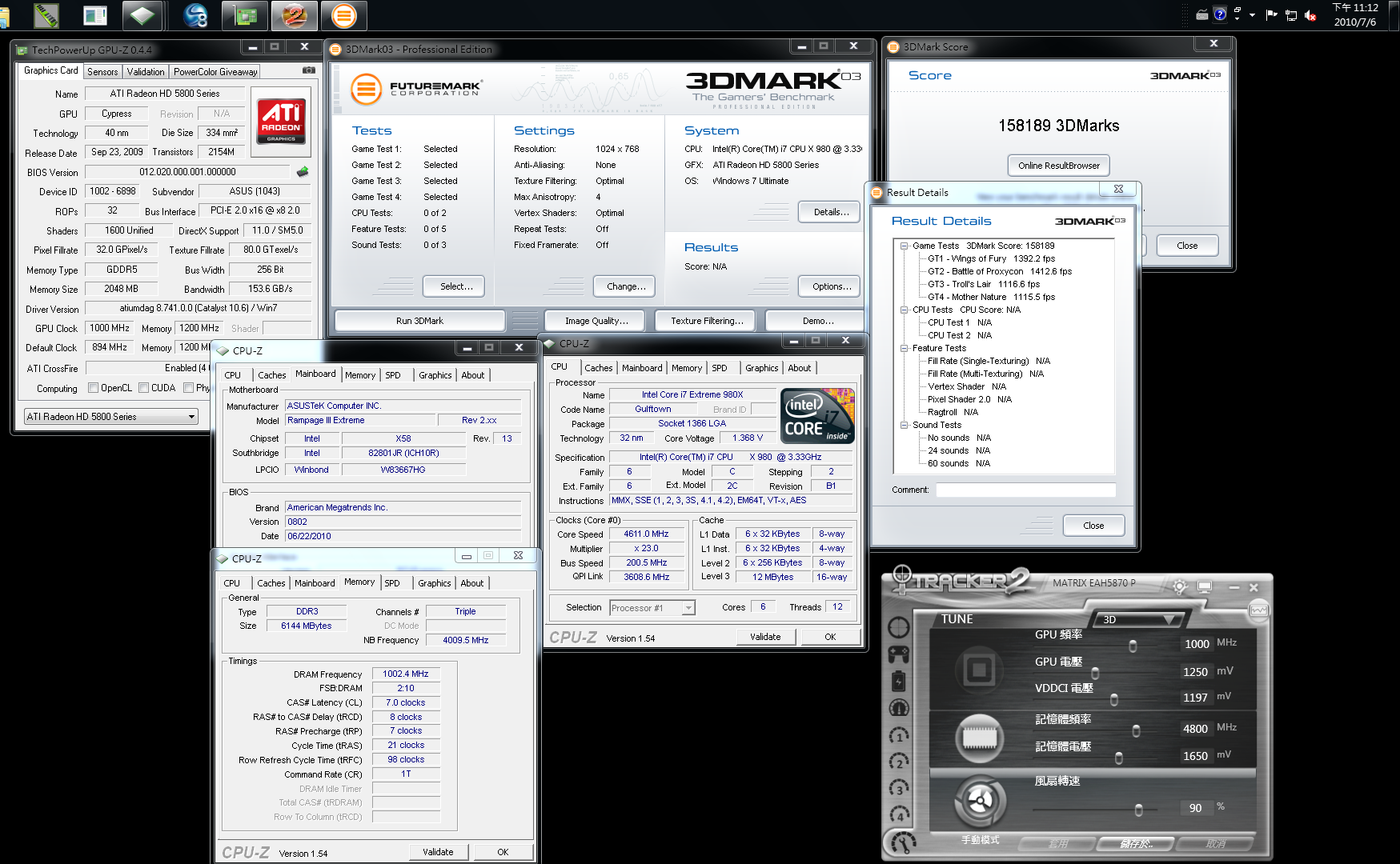Click the Online ResultBrowser button
The height and width of the screenshot is (864, 1400).
[x=1058, y=166]
